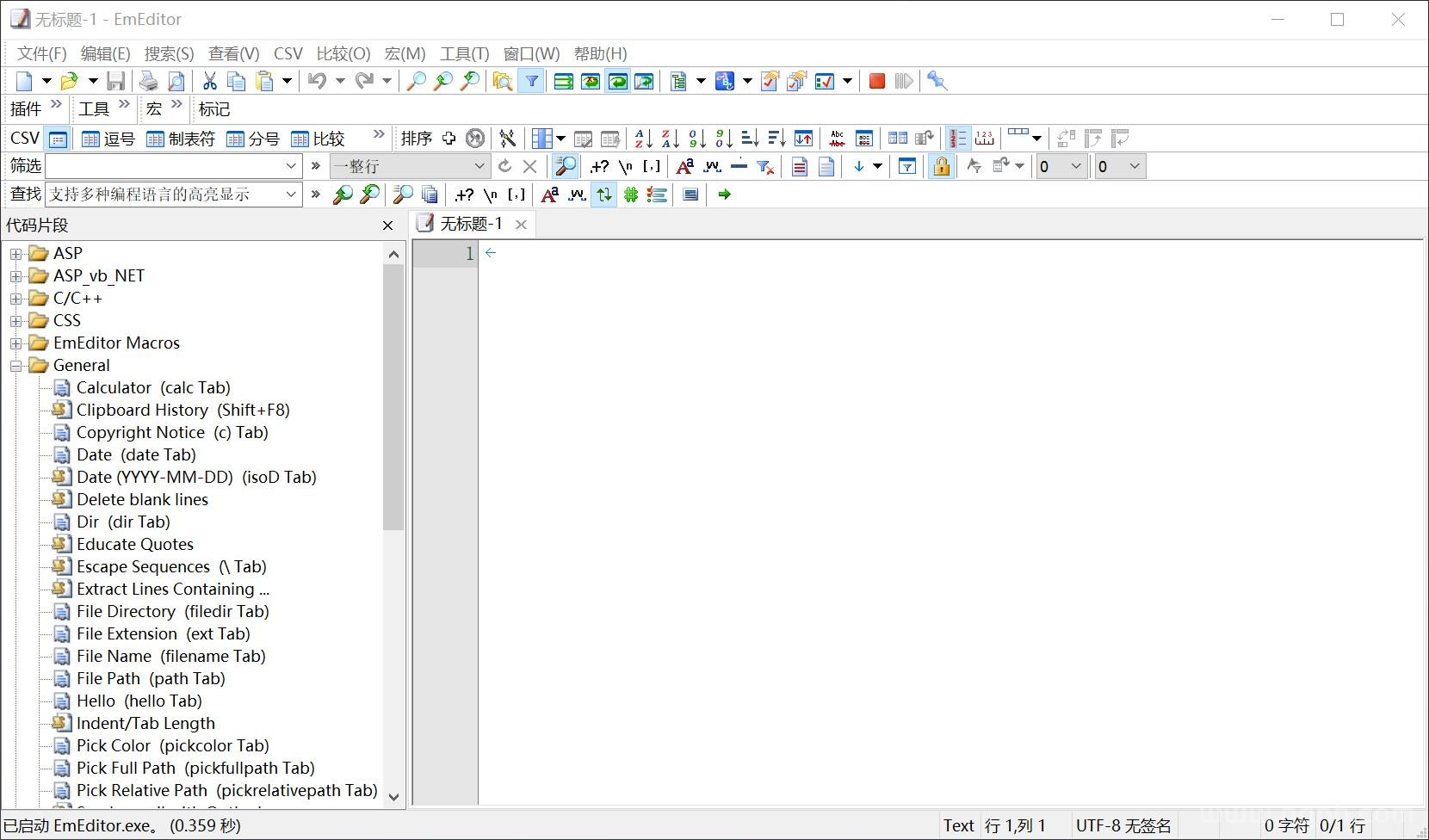Toggle Ruler display button
The height and width of the screenshot is (840, 1429).
[985, 139]
